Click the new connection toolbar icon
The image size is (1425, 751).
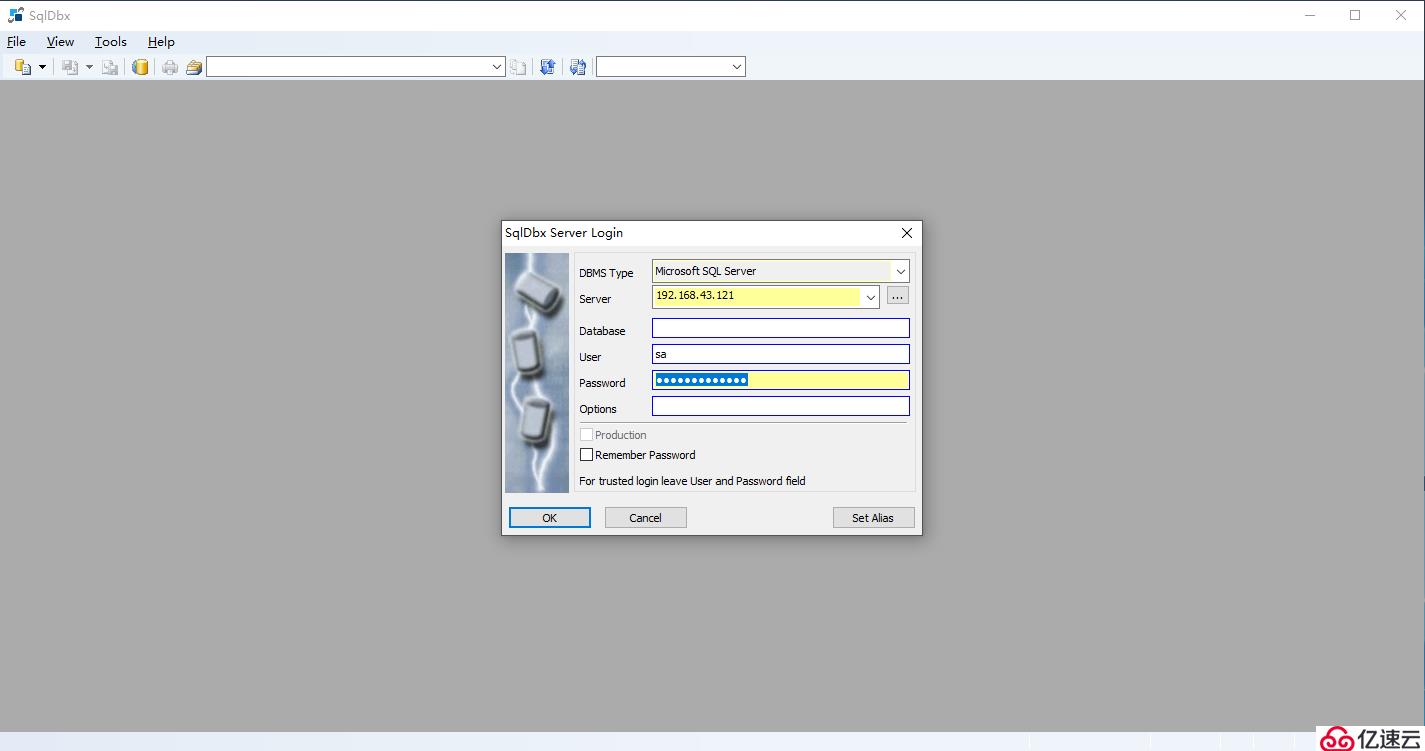(23, 67)
